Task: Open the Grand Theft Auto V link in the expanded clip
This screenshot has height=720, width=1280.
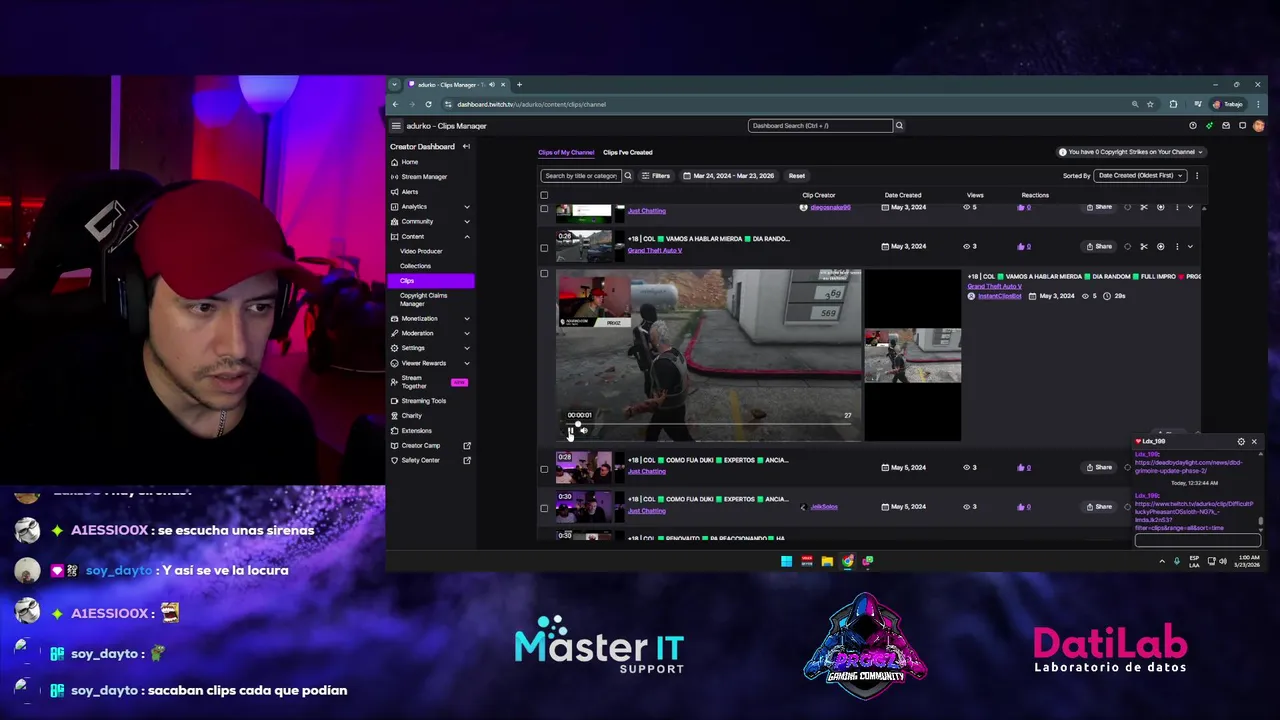Action: (x=994, y=287)
